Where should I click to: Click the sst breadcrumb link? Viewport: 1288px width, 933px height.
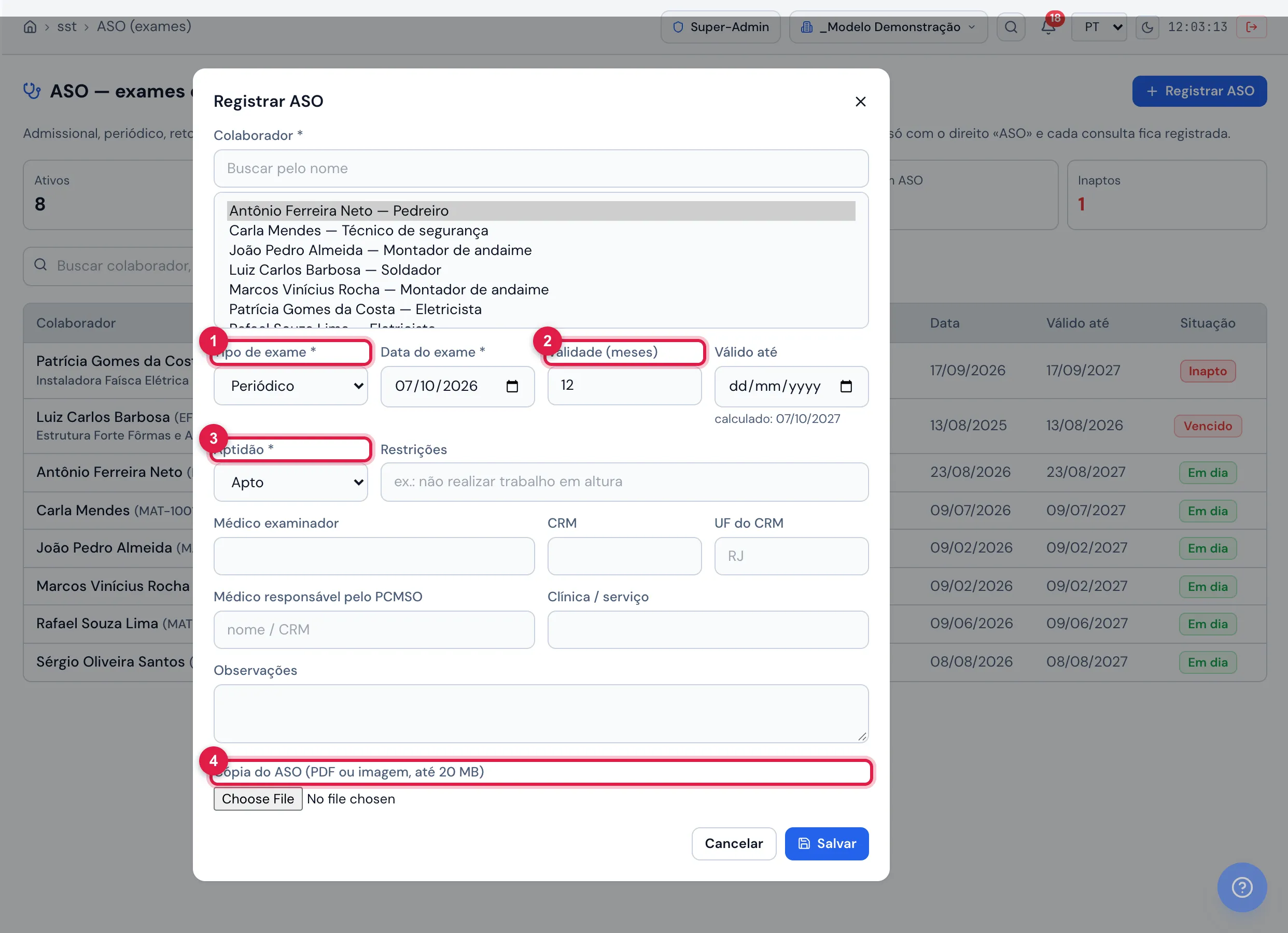click(x=66, y=26)
